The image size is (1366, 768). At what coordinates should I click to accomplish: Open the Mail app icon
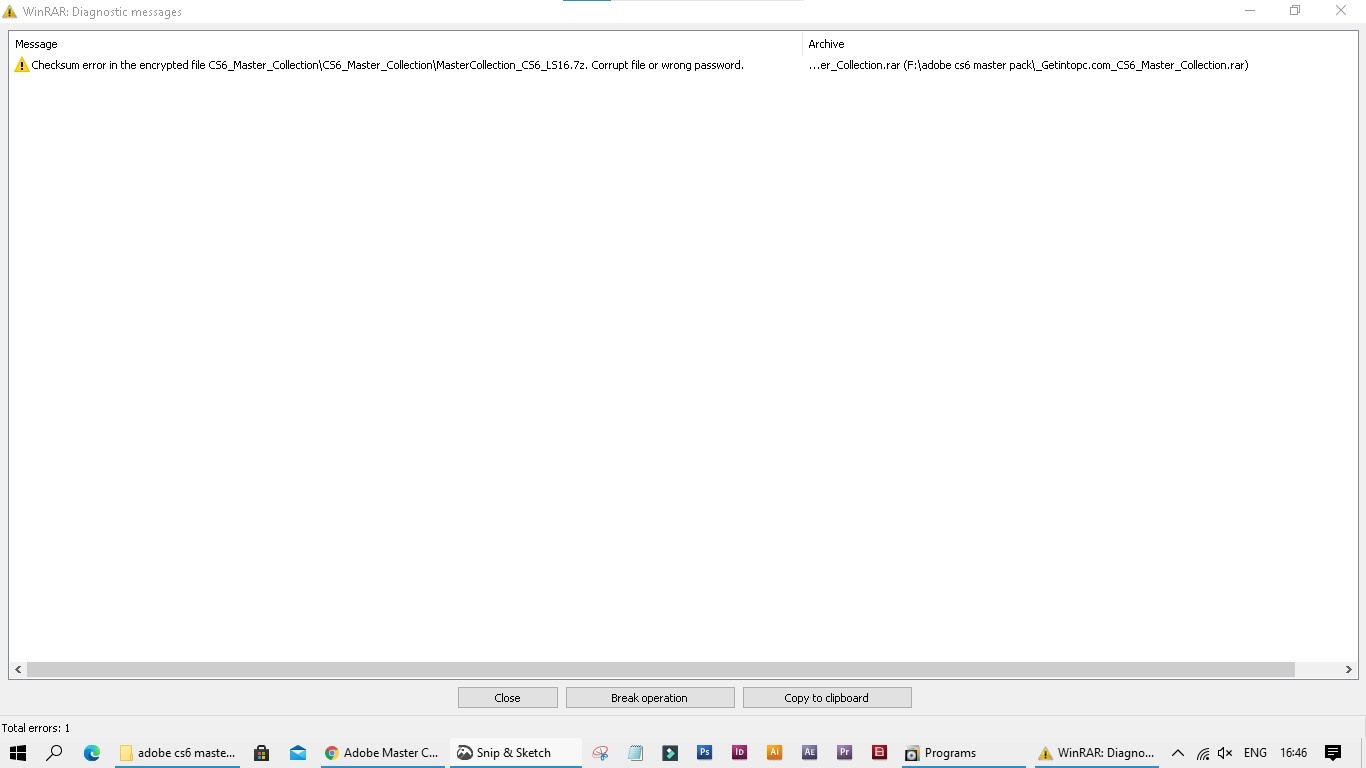(298, 753)
